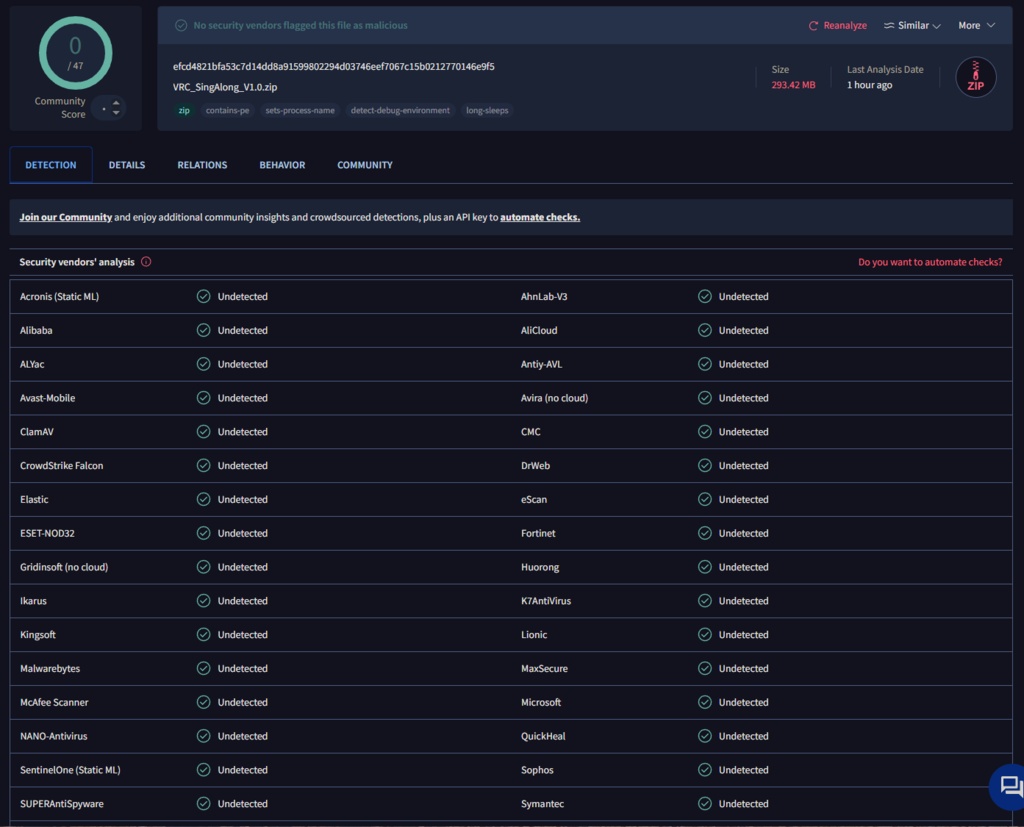Click the file hash efcd4821bfa53c...

click(x=334, y=67)
